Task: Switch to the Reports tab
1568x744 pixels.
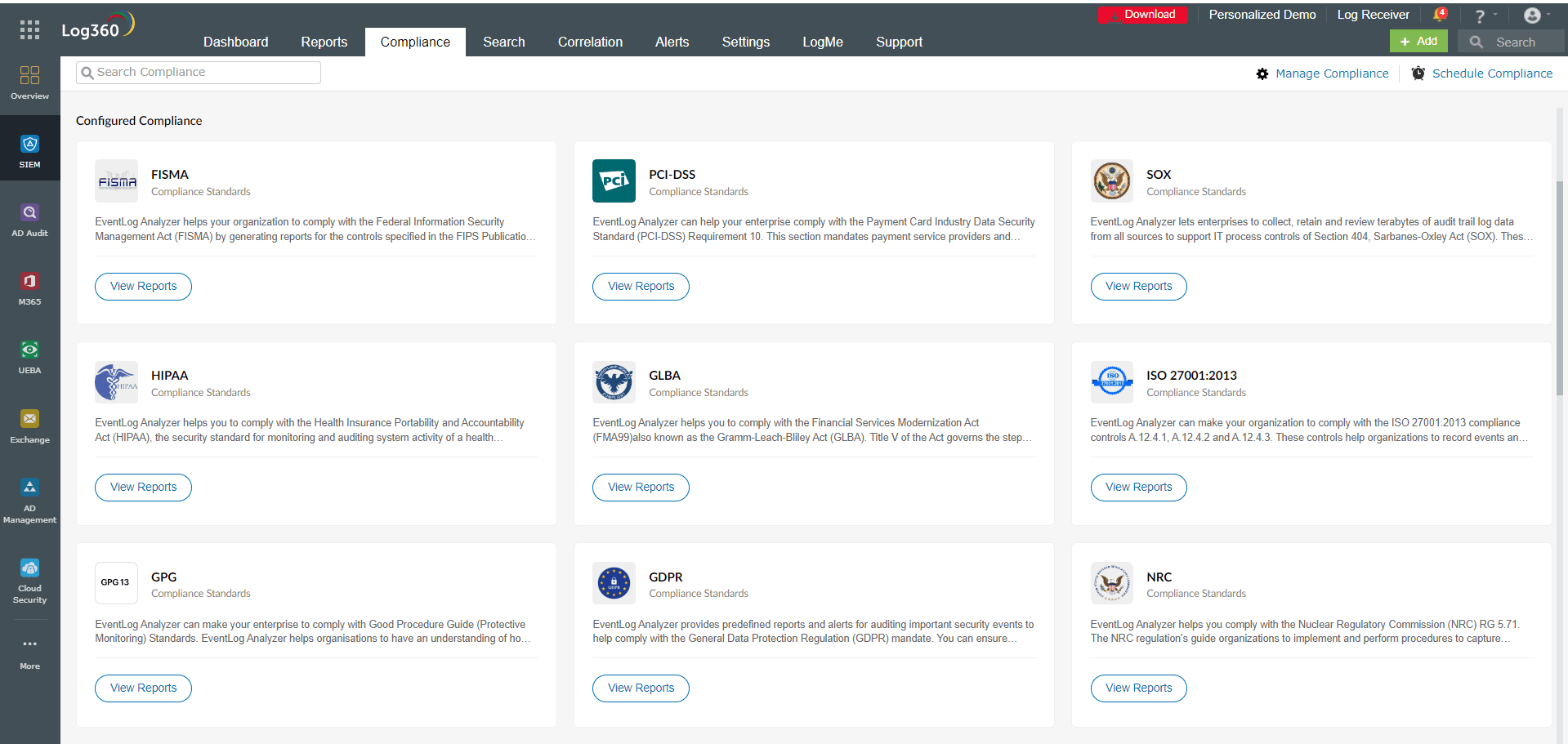Action: coord(324,42)
